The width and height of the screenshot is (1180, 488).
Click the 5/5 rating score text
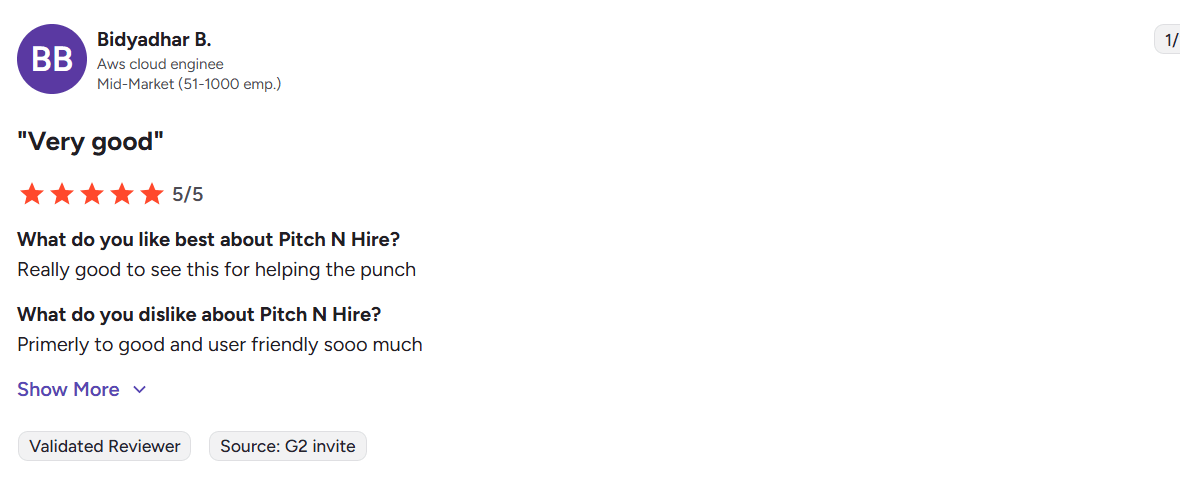point(188,194)
